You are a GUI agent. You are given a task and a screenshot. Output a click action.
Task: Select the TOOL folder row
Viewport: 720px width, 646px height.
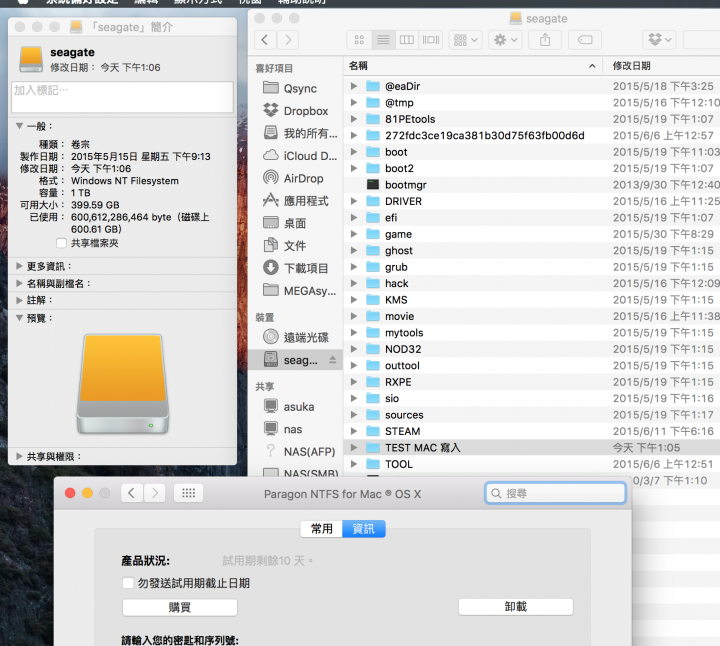pos(531,464)
